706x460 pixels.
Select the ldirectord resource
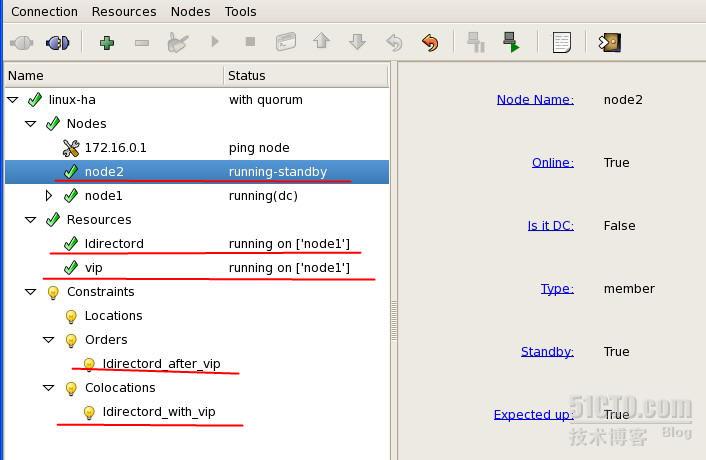click(x=197, y=244)
